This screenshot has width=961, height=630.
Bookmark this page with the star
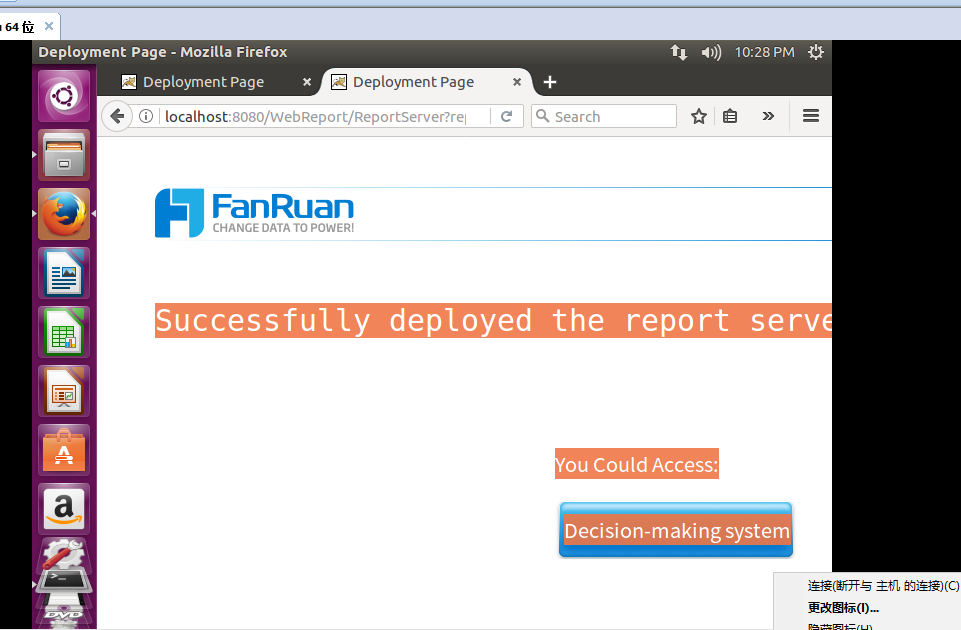tap(699, 116)
